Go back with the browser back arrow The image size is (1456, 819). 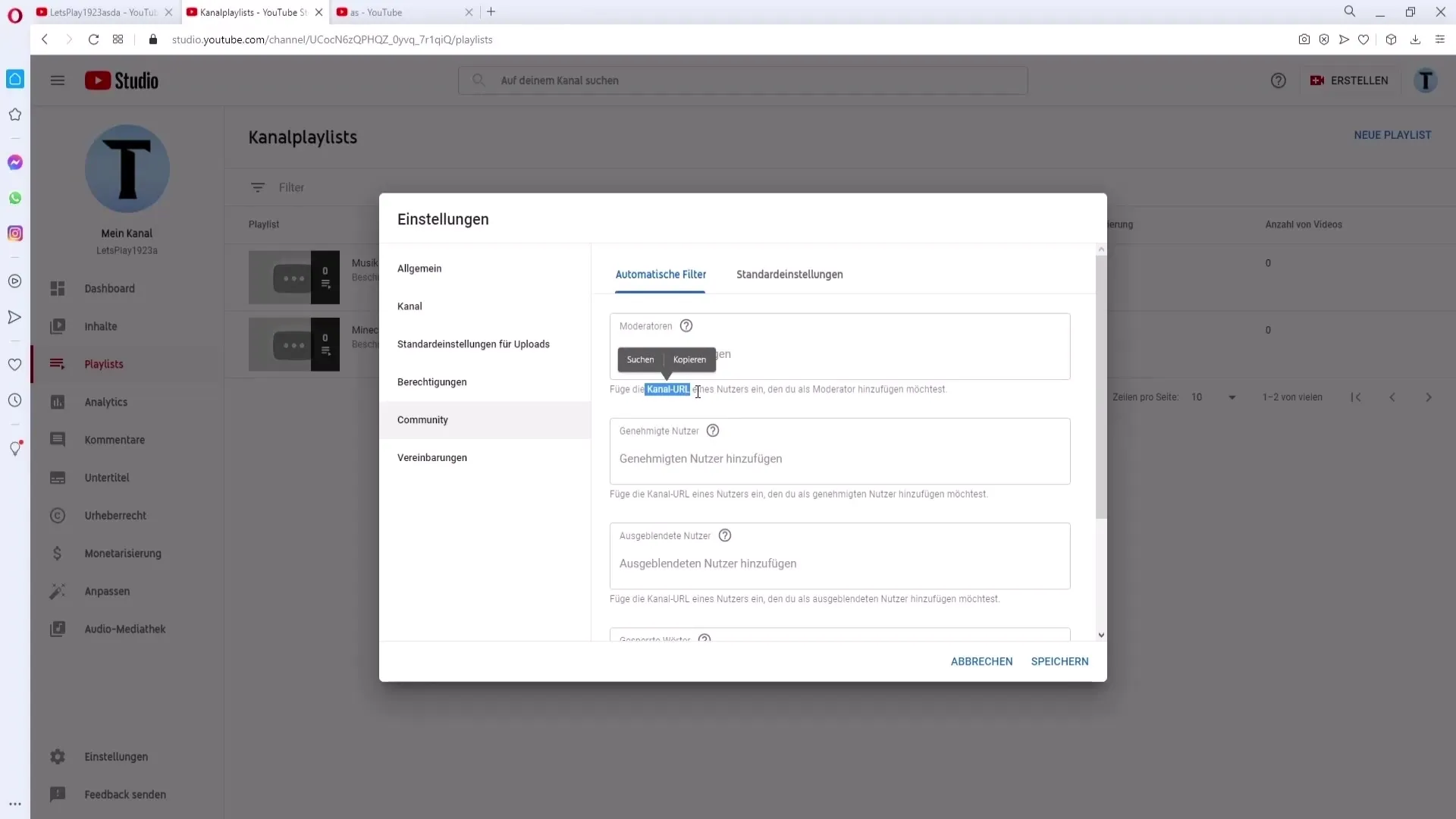[45, 39]
